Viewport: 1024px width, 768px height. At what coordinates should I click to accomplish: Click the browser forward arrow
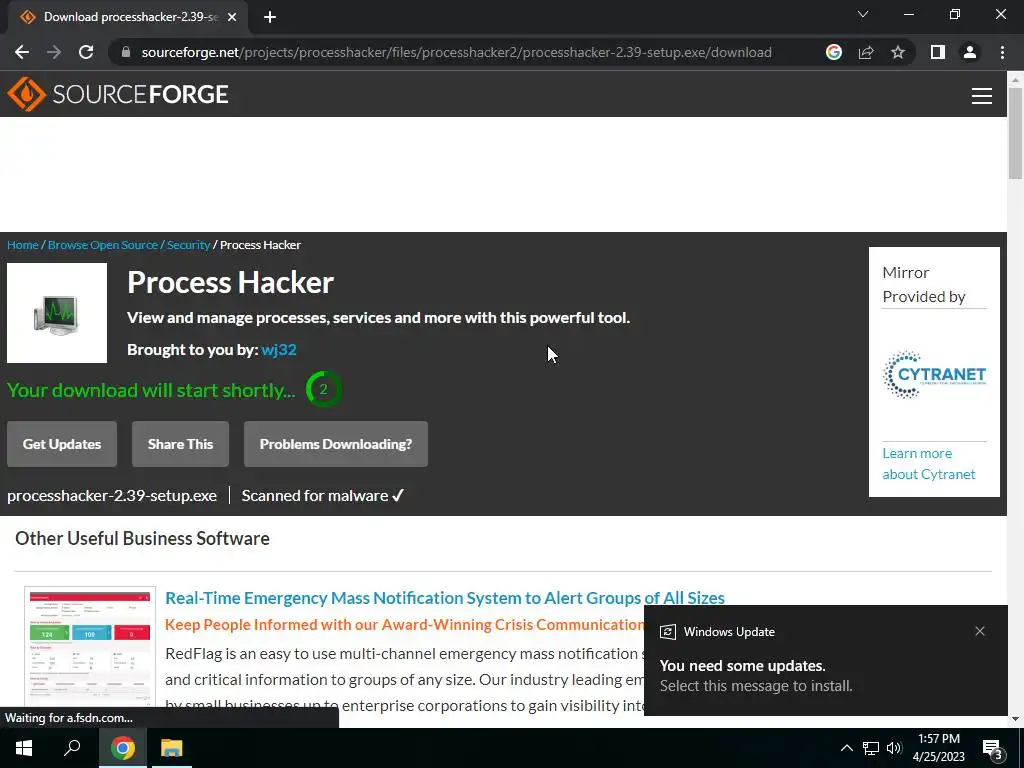coord(54,52)
